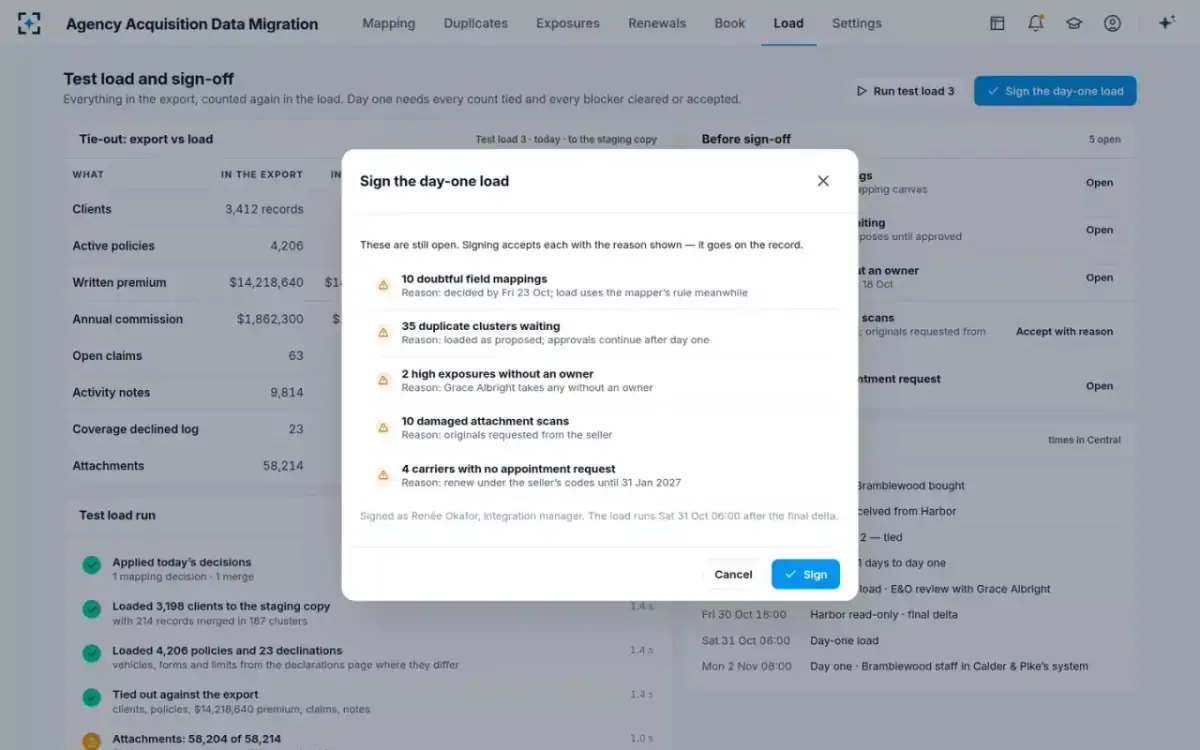
Task: Click green check for Loaded 3,198 clients
Action: [91, 610]
